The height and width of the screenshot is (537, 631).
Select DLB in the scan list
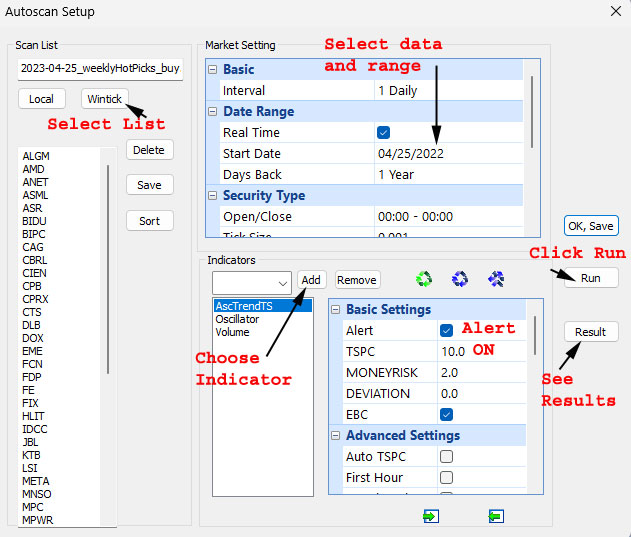[x=31, y=325]
